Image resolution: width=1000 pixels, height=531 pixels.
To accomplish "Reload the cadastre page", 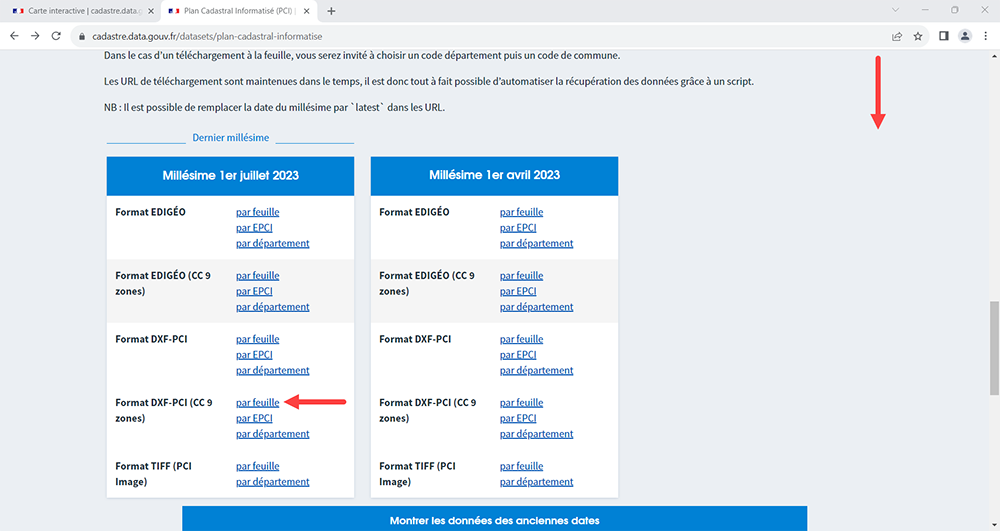I will pyautogui.click(x=58, y=35).
